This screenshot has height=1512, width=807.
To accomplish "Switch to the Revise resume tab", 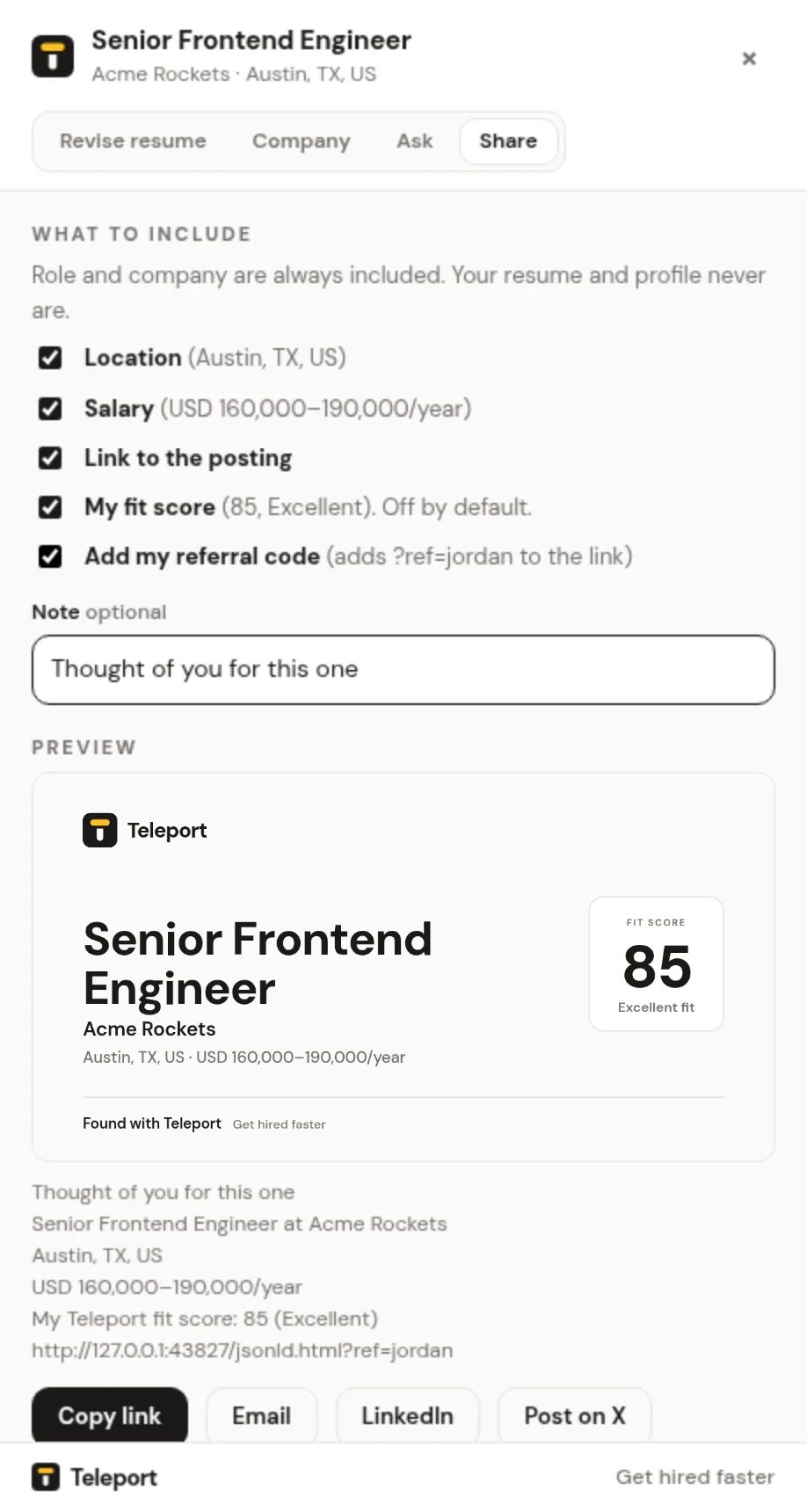I will tap(133, 141).
